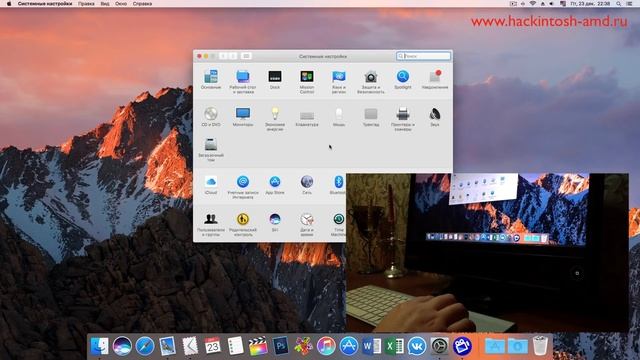Open the Time Machine pane
This screenshot has width=640, height=360.
[x=338, y=224]
